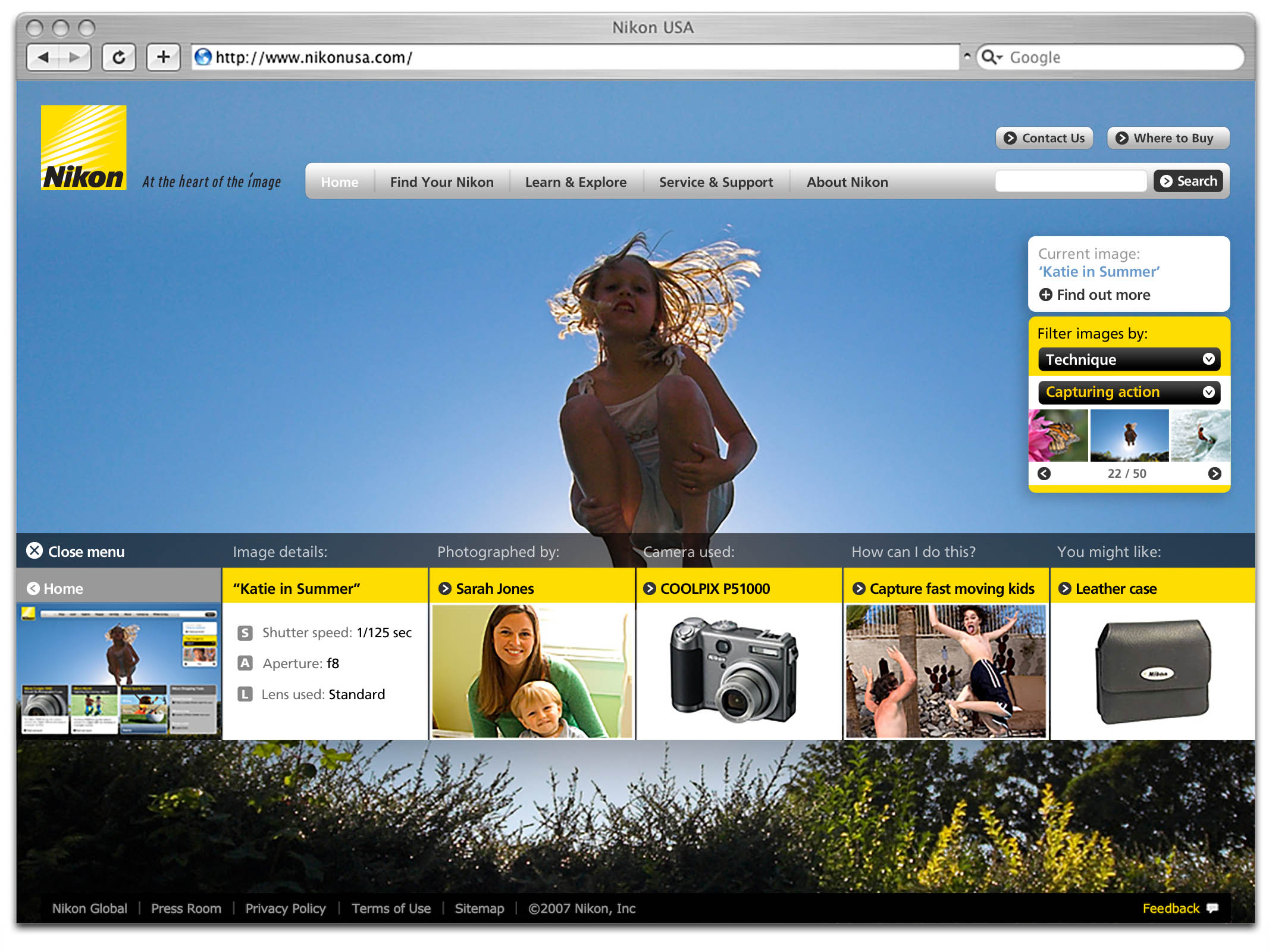Click the plus add bookmark button
The height and width of the screenshot is (952, 1269).
click(x=163, y=57)
